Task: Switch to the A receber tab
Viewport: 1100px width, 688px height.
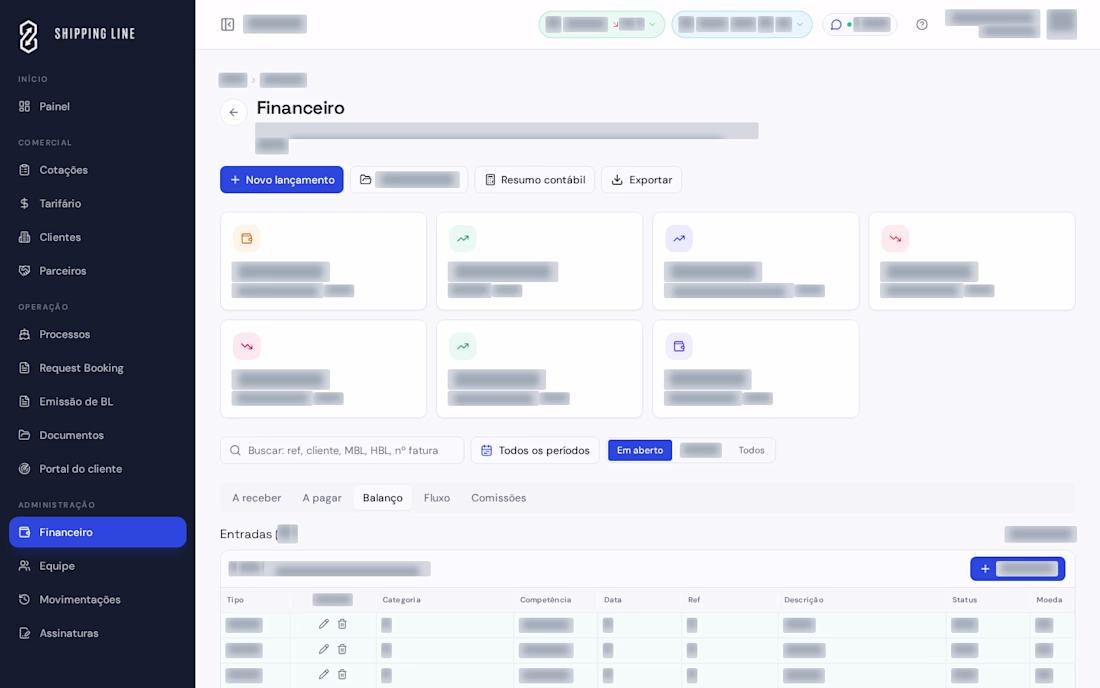Action: 257,498
